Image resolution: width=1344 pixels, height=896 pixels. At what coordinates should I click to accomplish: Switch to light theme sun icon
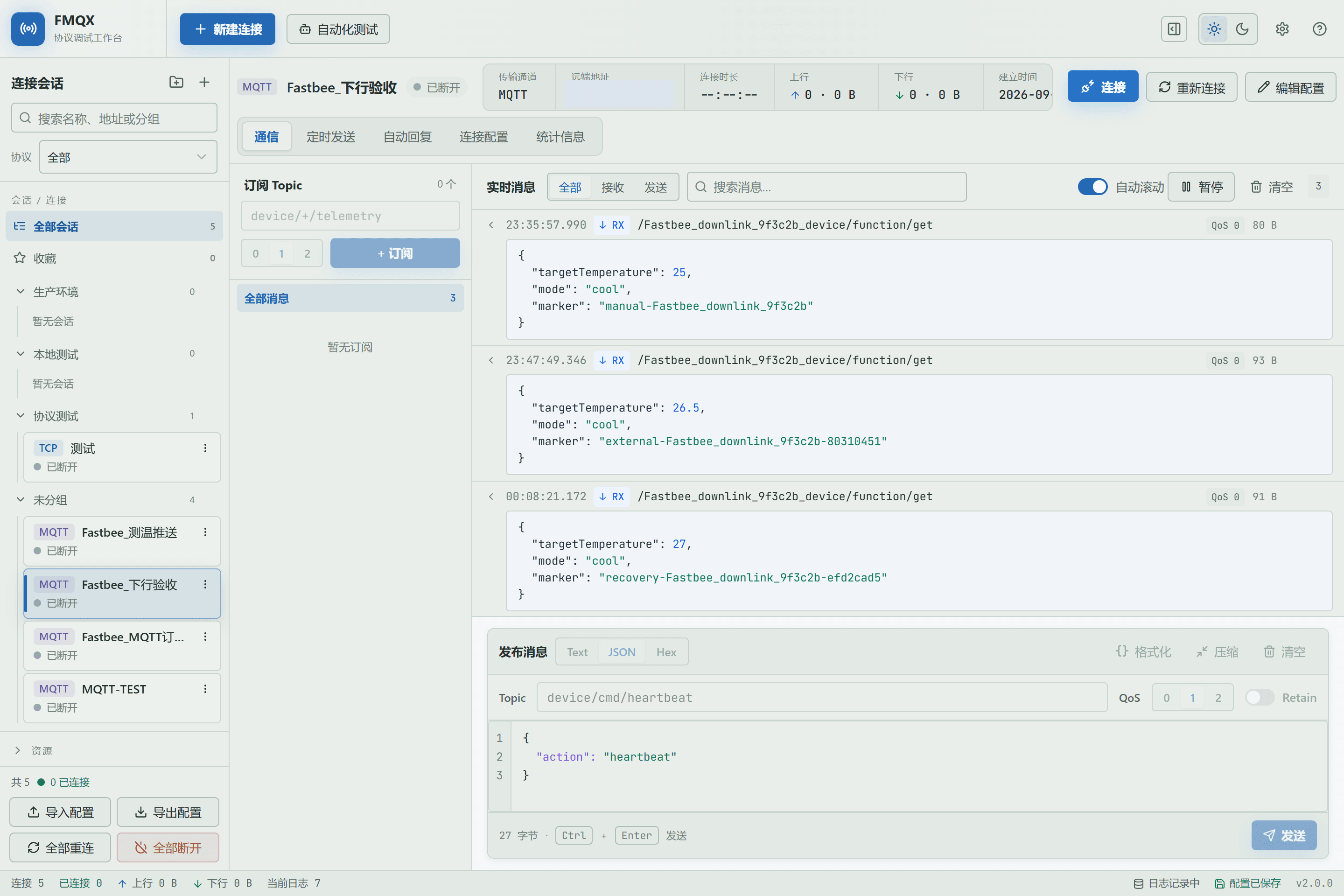tap(1214, 29)
